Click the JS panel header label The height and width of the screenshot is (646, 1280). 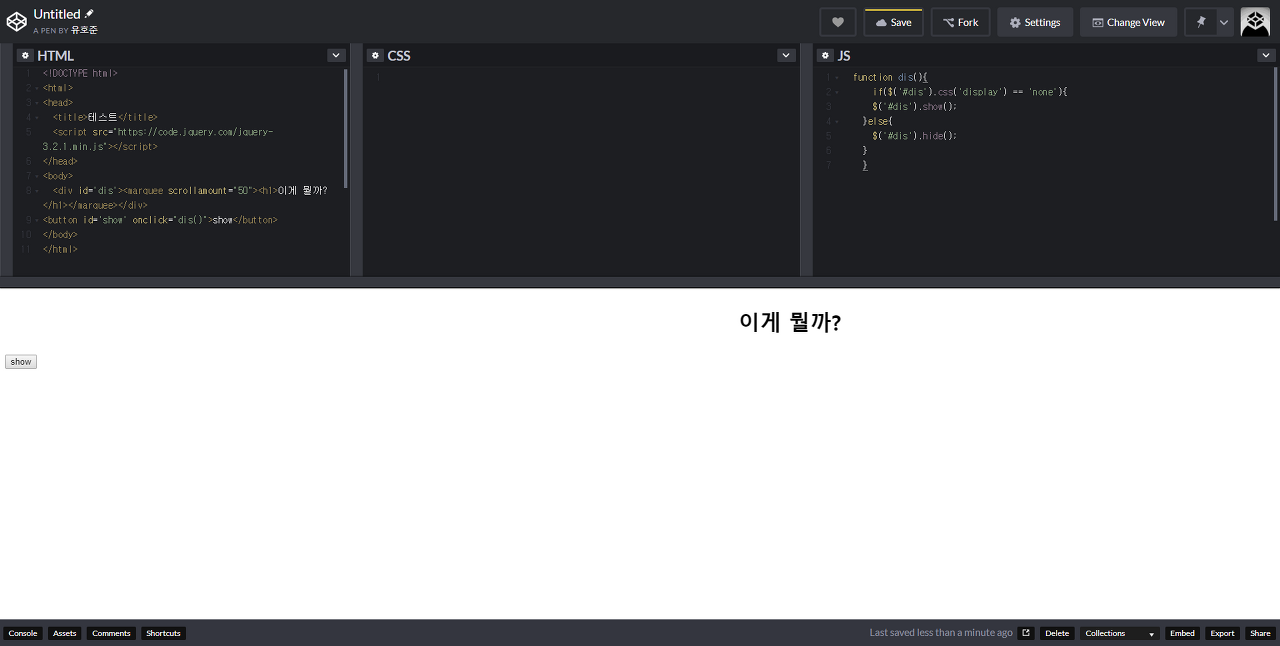pos(844,55)
